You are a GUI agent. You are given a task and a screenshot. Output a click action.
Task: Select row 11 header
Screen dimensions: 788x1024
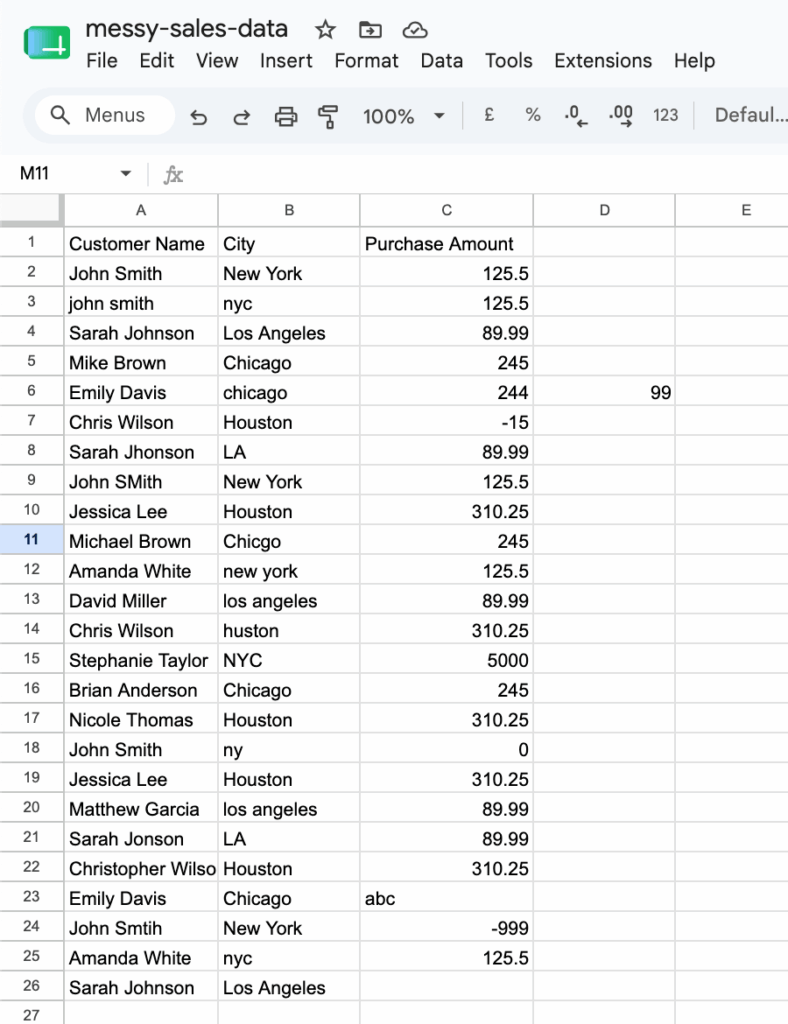coord(31,539)
